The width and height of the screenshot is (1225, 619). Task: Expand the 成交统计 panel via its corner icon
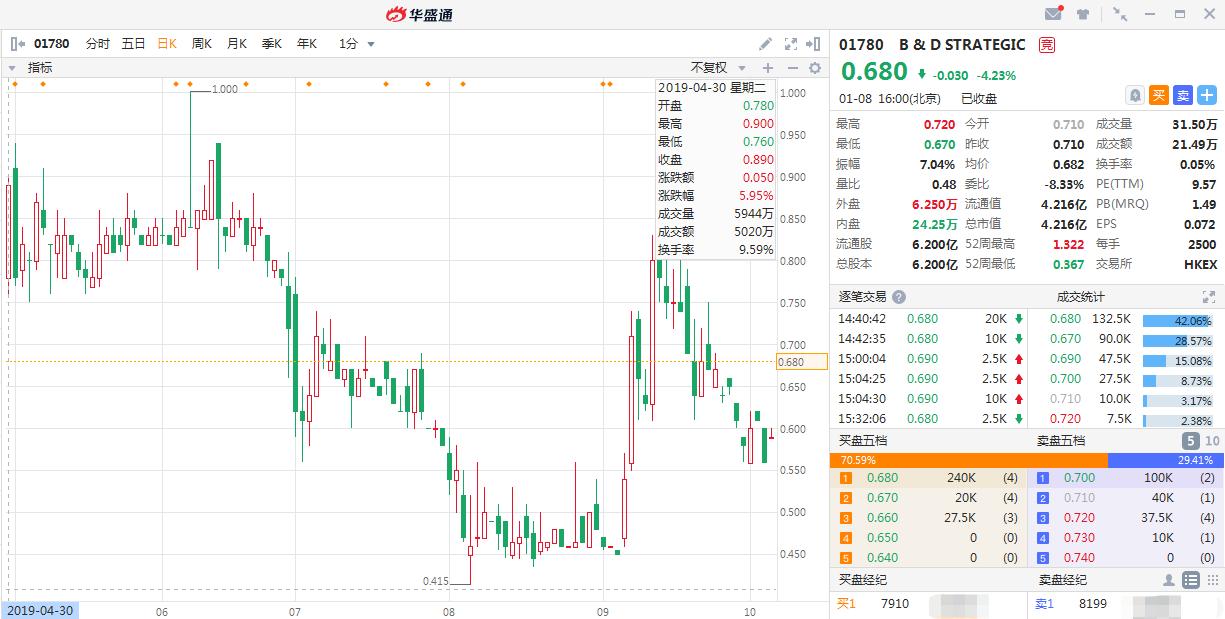(1210, 297)
